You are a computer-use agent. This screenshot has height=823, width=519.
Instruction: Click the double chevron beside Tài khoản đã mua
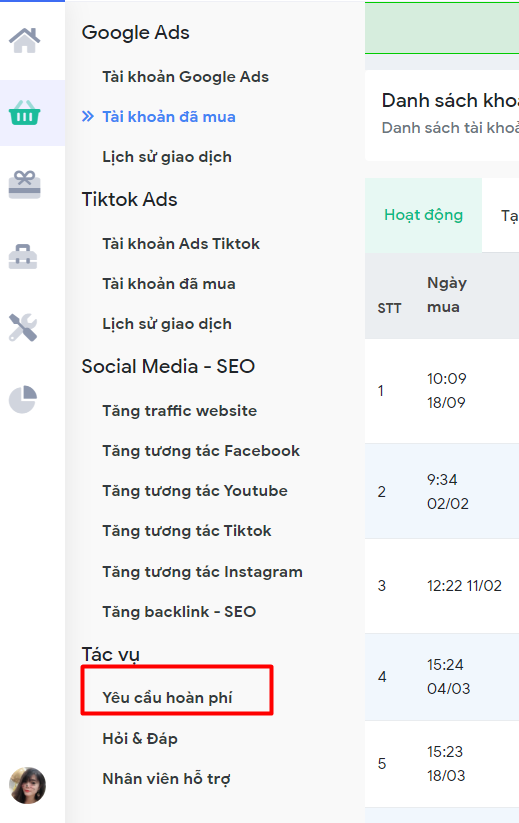click(x=88, y=117)
